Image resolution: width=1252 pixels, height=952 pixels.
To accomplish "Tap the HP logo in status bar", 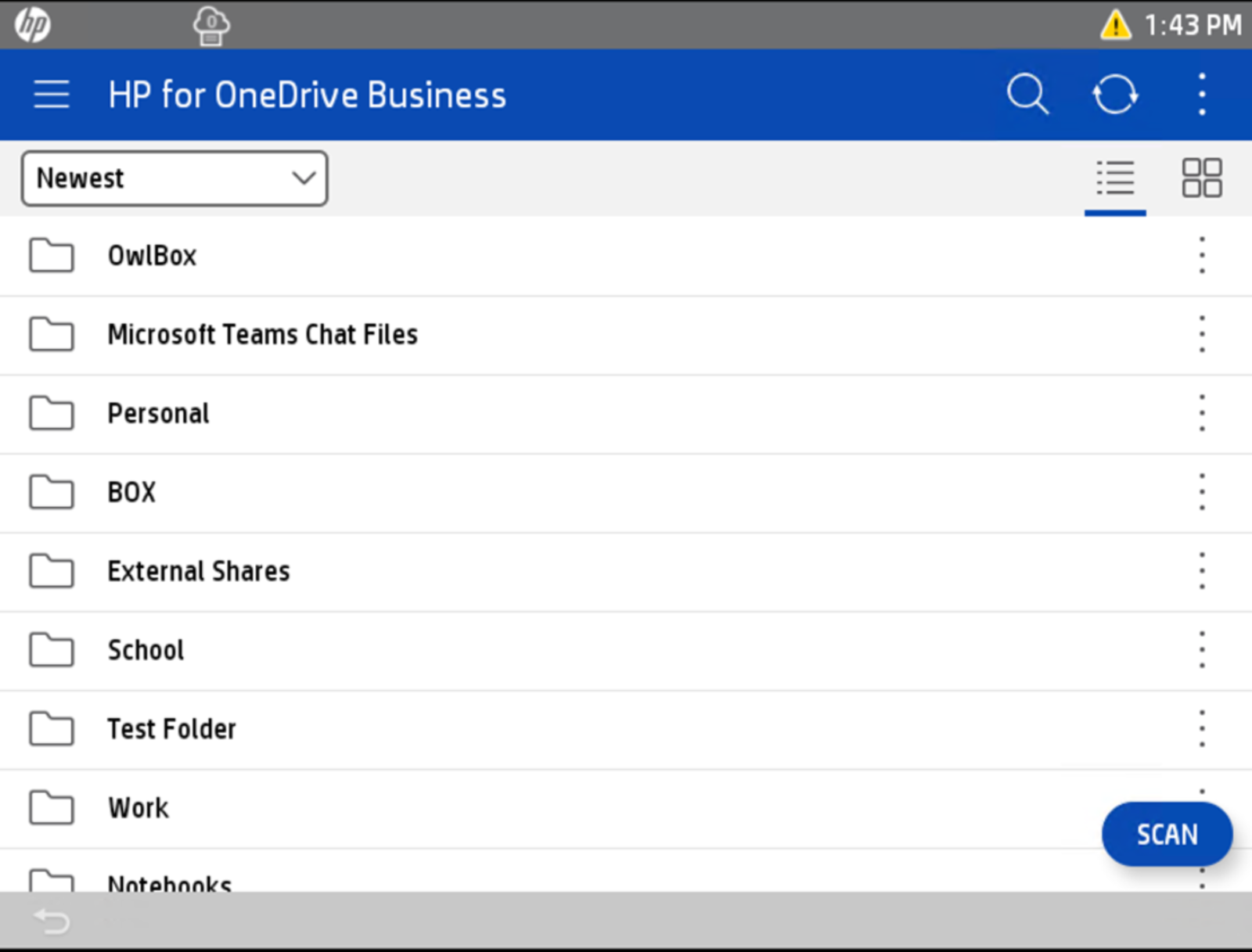I will point(33,24).
